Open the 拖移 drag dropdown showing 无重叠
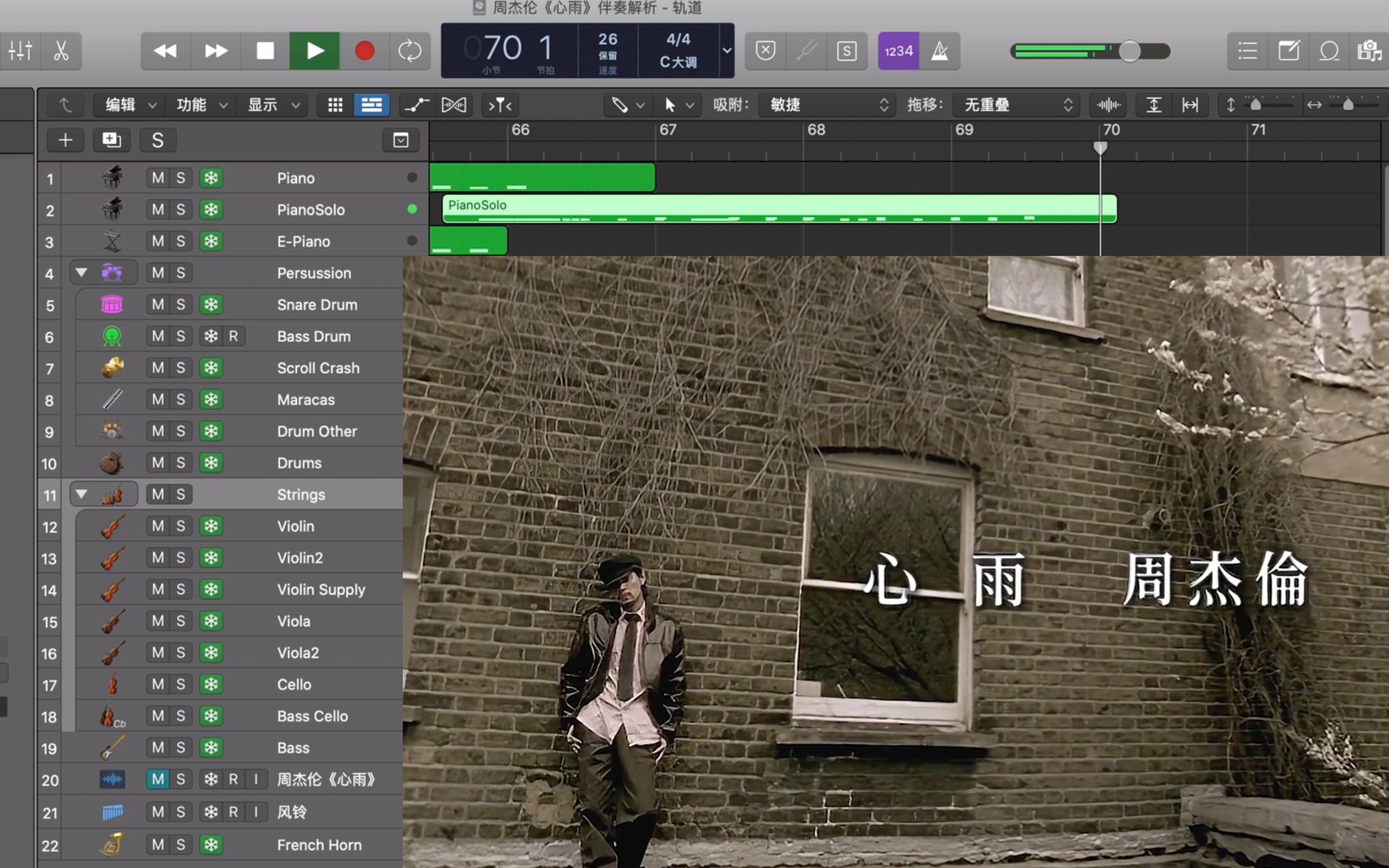Screen dimensions: 1389x868 1015,105
